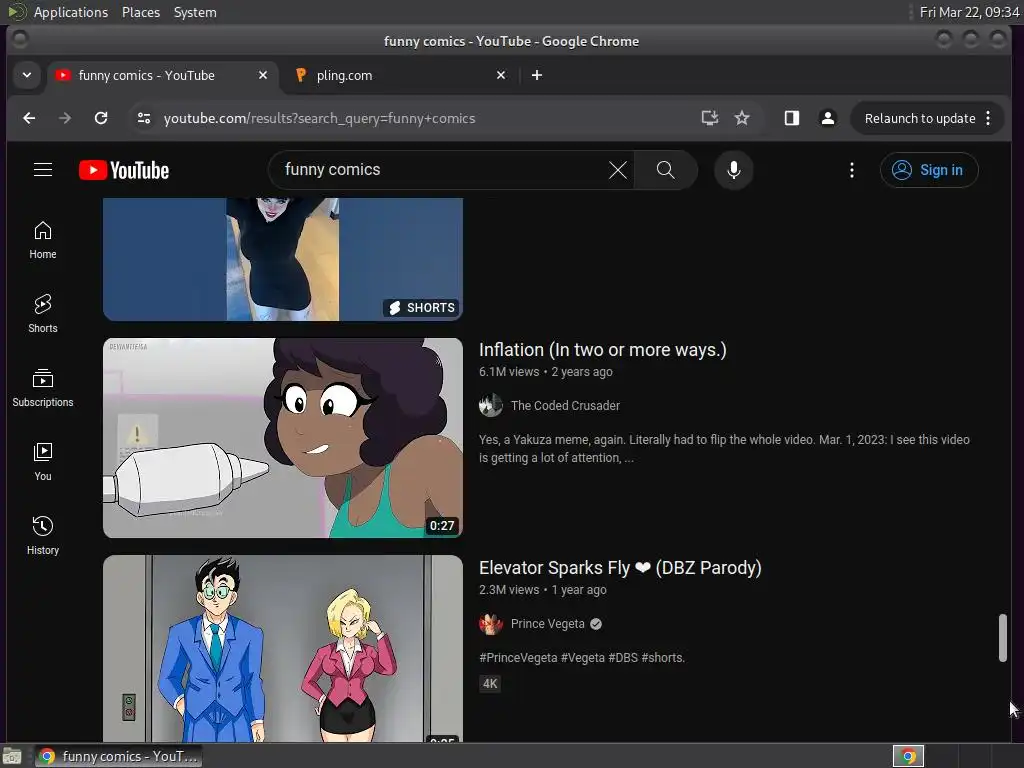The image size is (1024, 768).
Task: Click the page vertical scrollbar thumb
Action: pos(1002,638)
